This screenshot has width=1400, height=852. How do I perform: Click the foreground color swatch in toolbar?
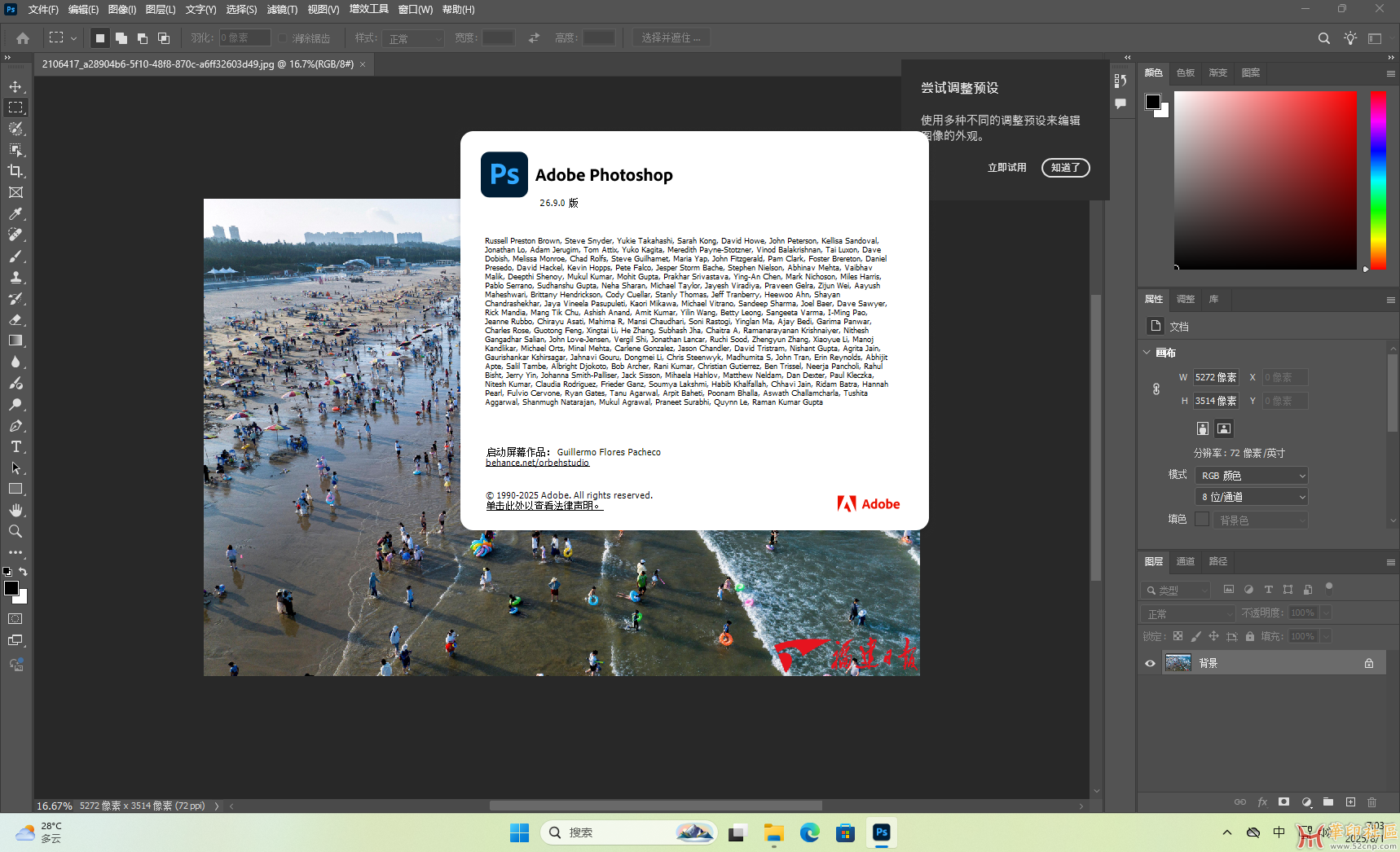pyautogui.click(x=11, y=588)
